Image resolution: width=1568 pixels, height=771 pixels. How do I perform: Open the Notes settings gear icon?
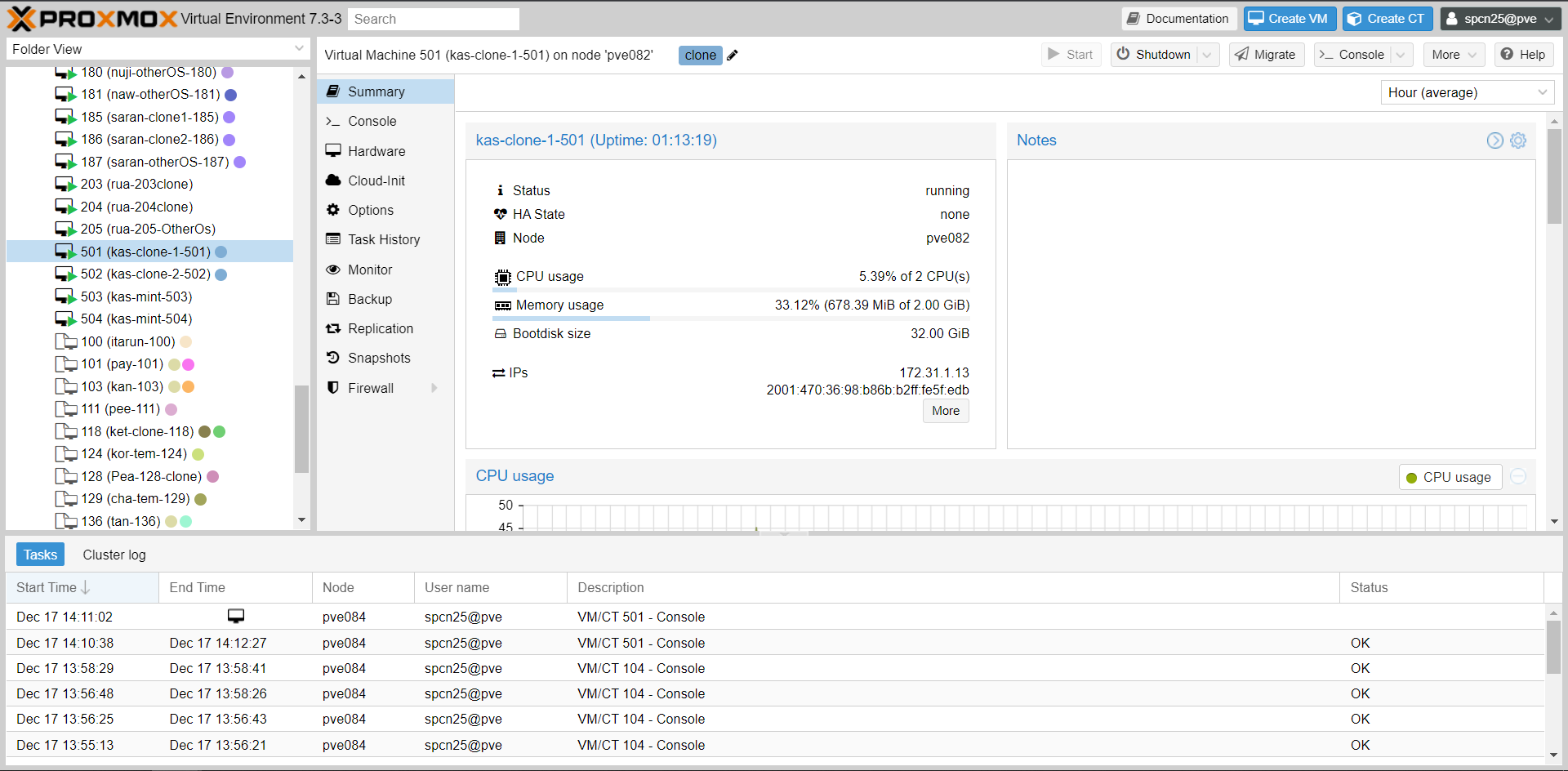[x=1519, y=140]
